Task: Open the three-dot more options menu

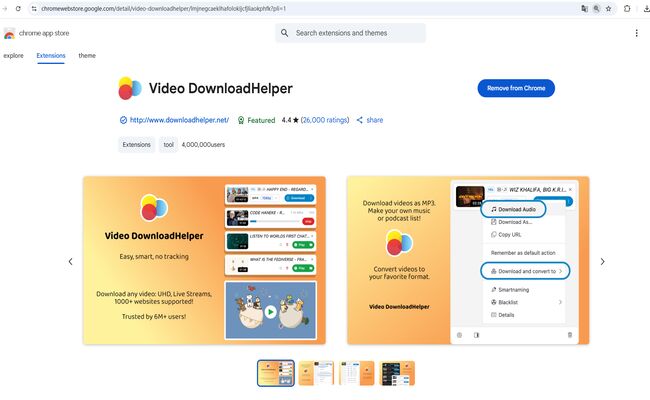Action: 636,33
